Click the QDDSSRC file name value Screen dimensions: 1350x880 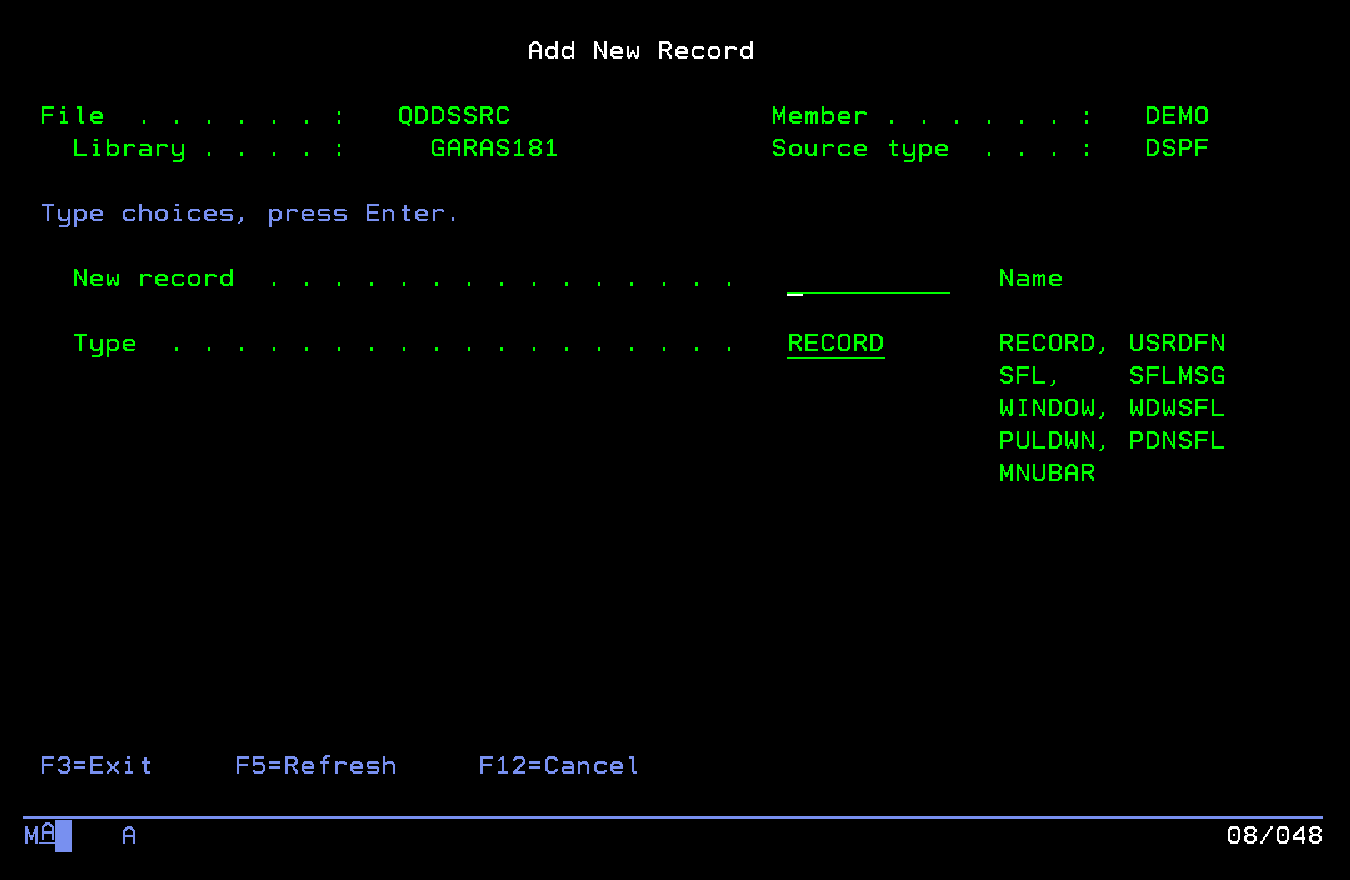(x=454, y=116)
